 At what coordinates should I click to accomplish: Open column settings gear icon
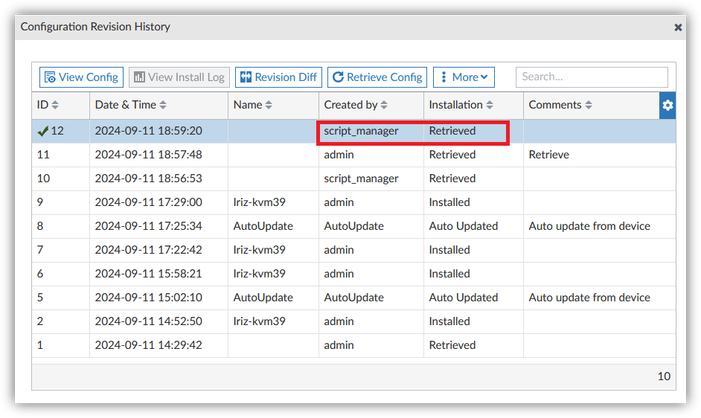click(x=667, y=105)
